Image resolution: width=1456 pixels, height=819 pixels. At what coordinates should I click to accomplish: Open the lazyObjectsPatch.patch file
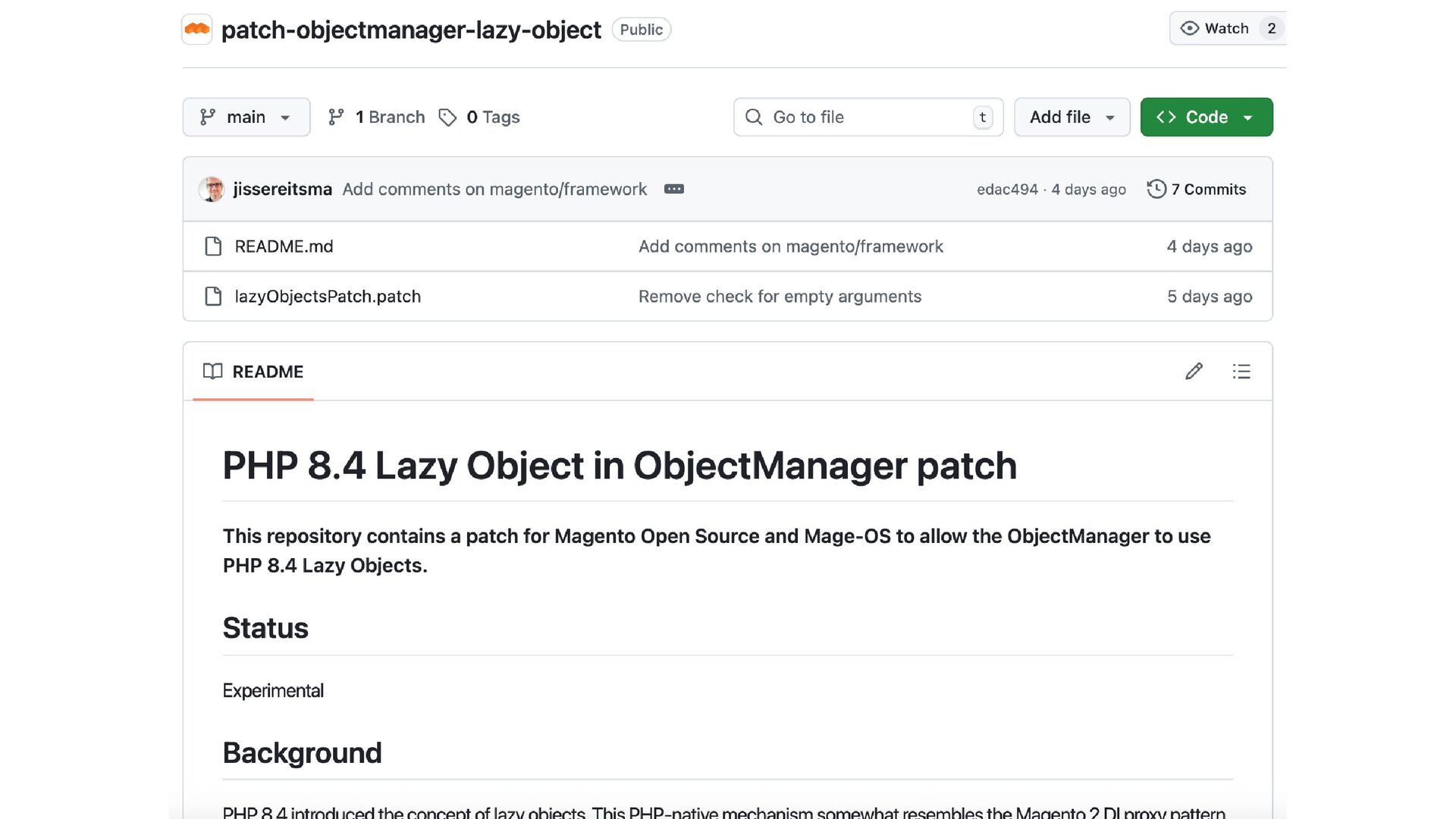click(x=328, y=297)
